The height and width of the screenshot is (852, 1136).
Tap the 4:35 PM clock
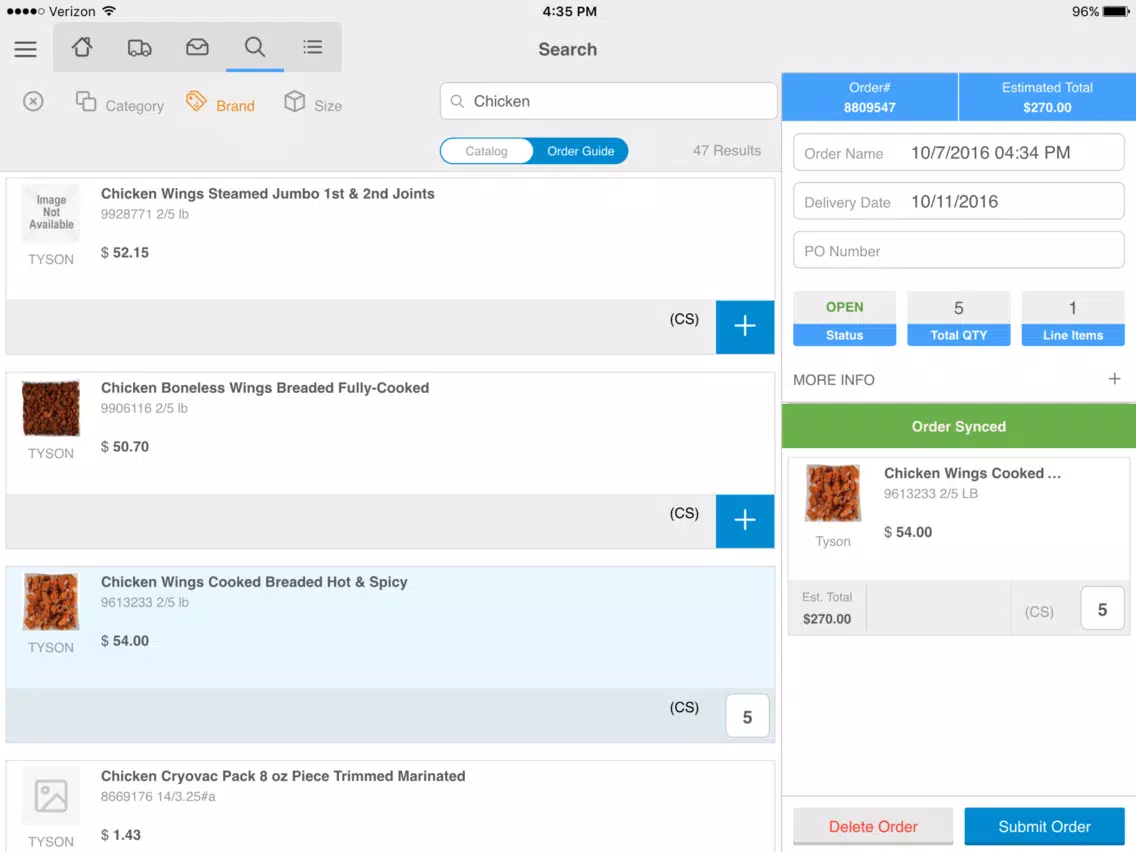point(569,12)
